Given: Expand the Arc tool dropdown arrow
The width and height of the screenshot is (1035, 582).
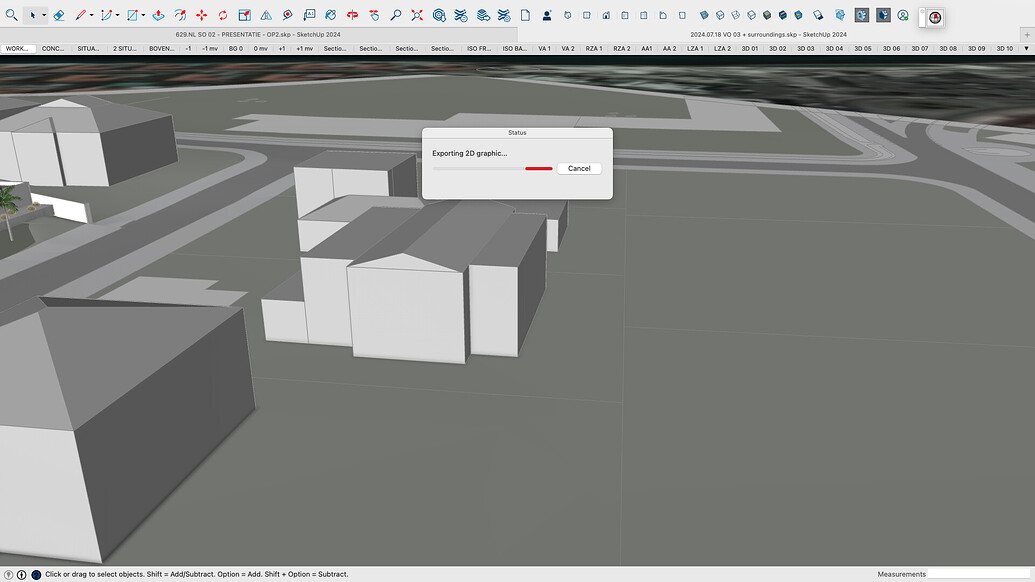Looking at the screenshot, I should [115, 15].
